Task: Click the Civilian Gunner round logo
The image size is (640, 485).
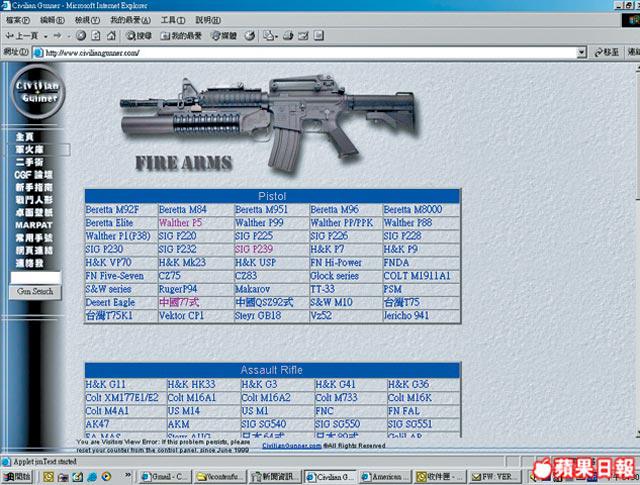Action: (38, 92)
